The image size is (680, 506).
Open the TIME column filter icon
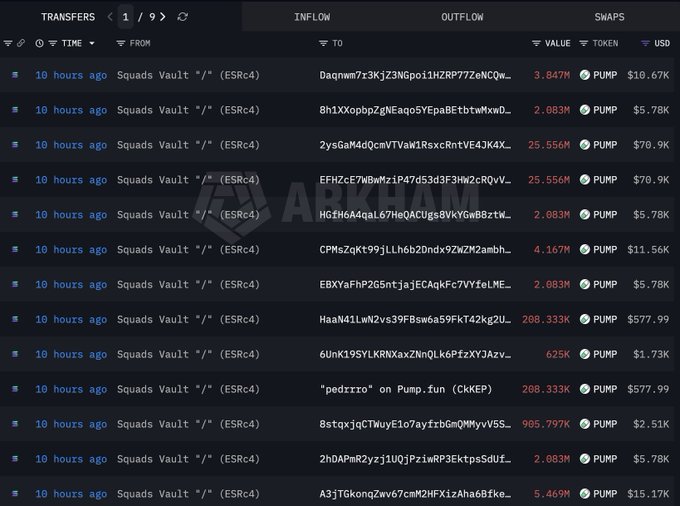tap(53, 43)
